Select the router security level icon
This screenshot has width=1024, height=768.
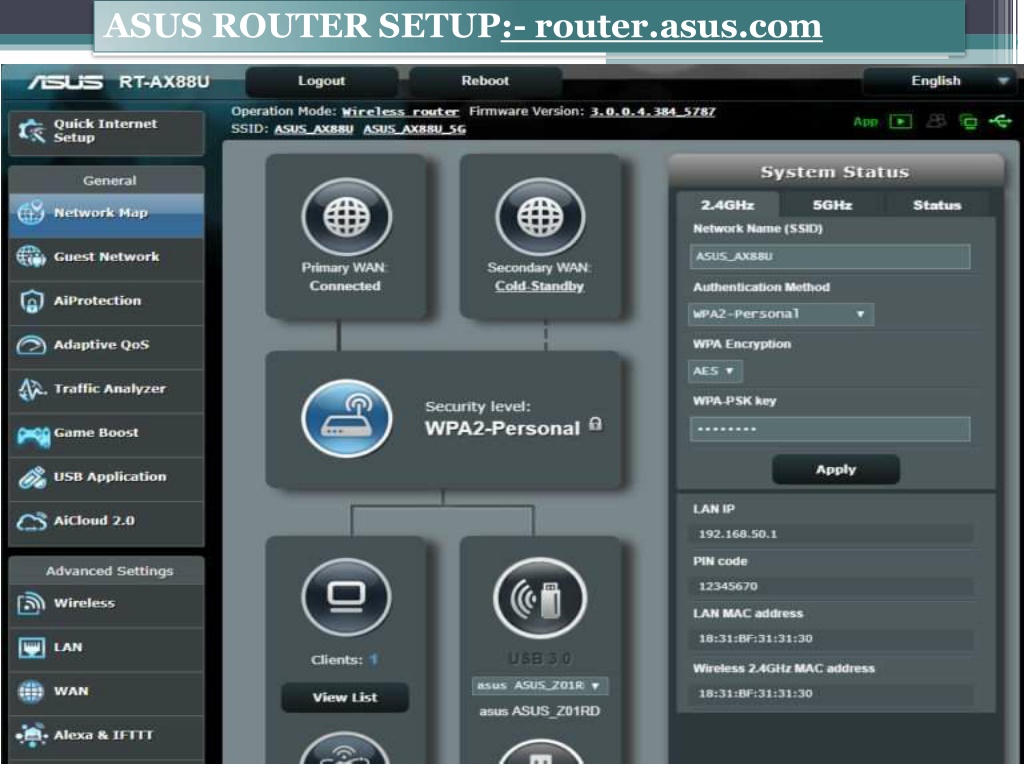pos(347,419)
